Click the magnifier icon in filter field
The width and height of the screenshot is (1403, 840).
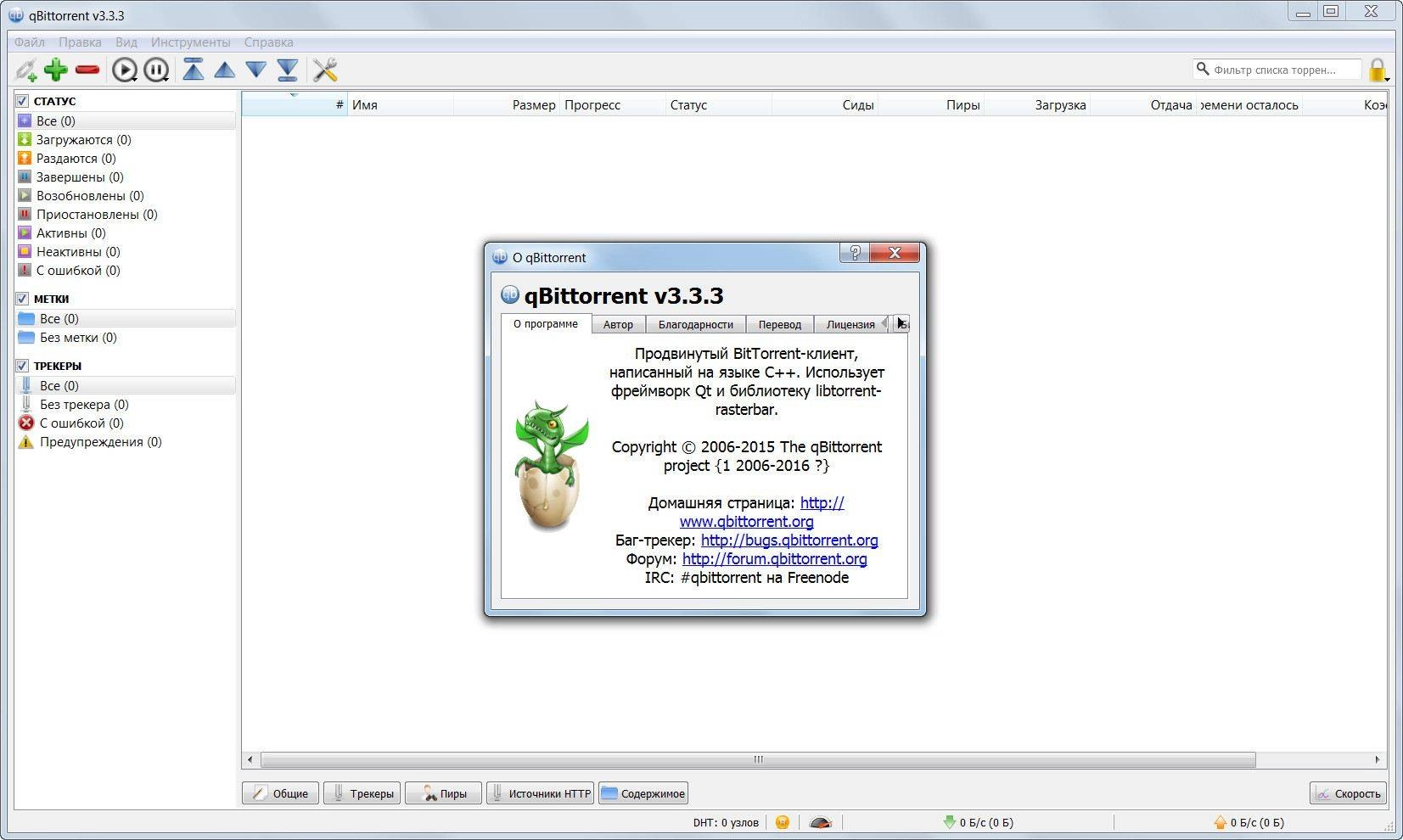pyautogui.click(x=1203, y=69)
